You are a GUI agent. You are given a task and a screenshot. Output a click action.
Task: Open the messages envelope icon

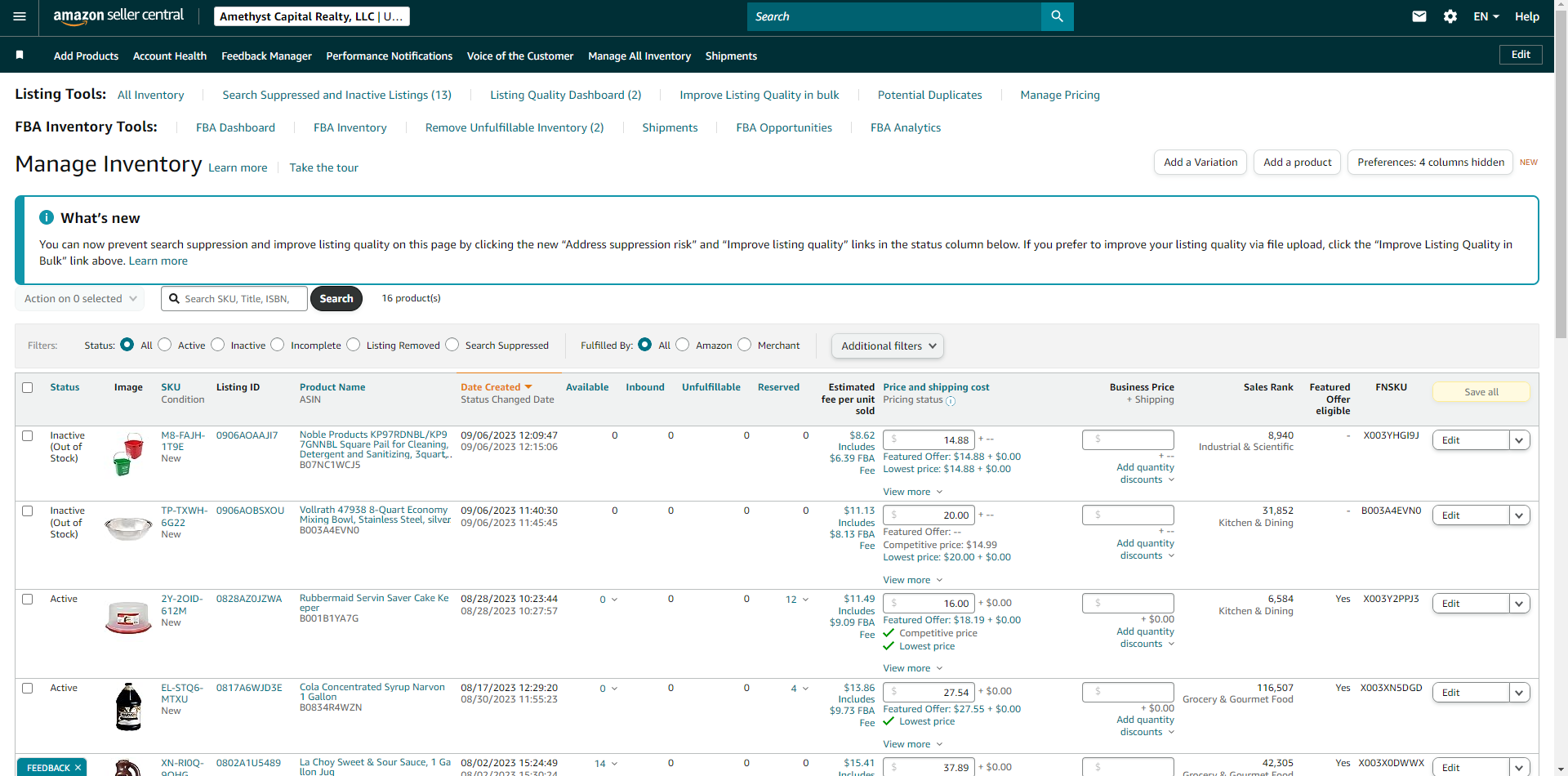(1419, 16)
